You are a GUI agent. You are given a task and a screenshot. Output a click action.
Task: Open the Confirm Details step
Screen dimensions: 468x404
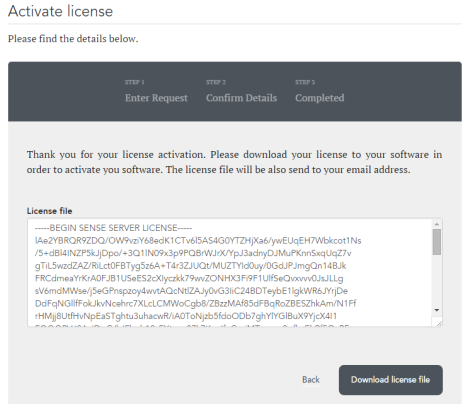[x=241, y=98]
